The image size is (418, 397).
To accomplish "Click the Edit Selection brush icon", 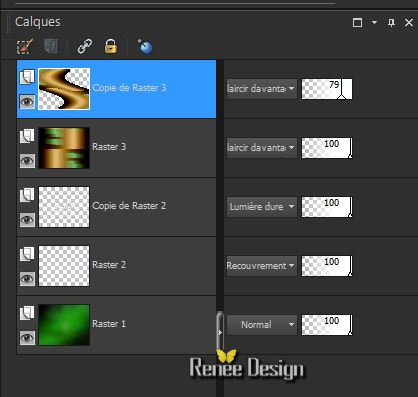I will point(25,46).
